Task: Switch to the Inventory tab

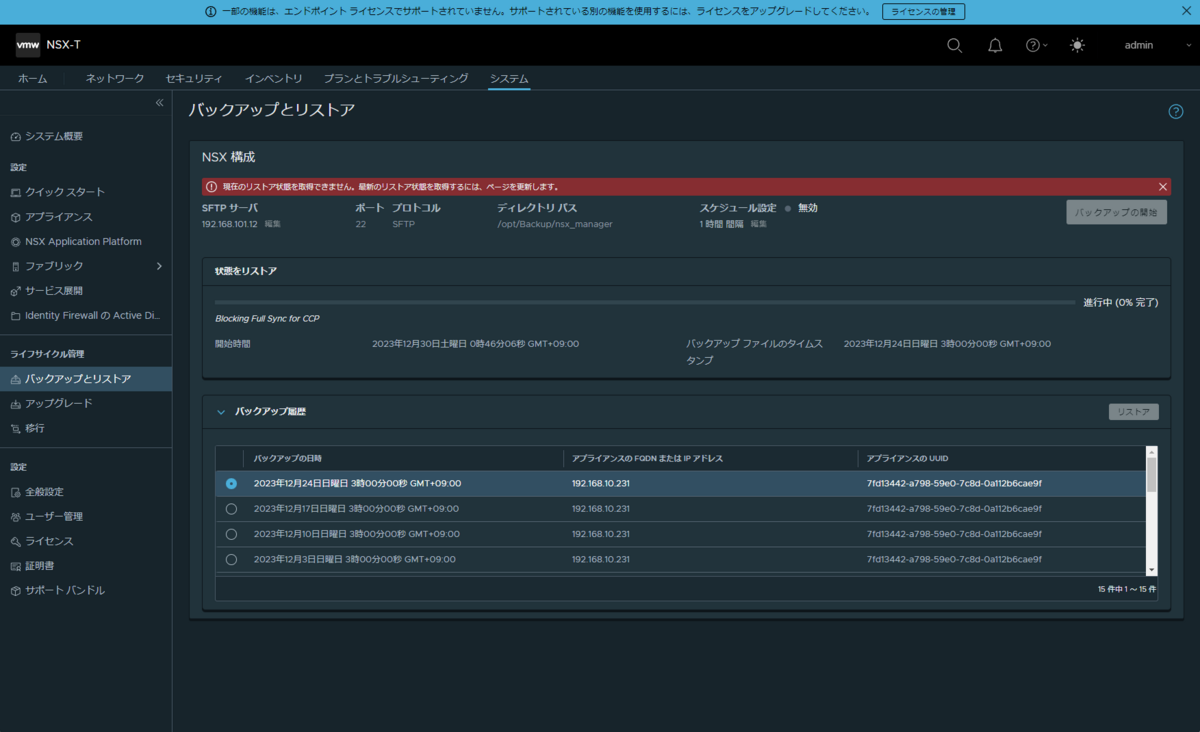Action: click(x=274, y=78)
